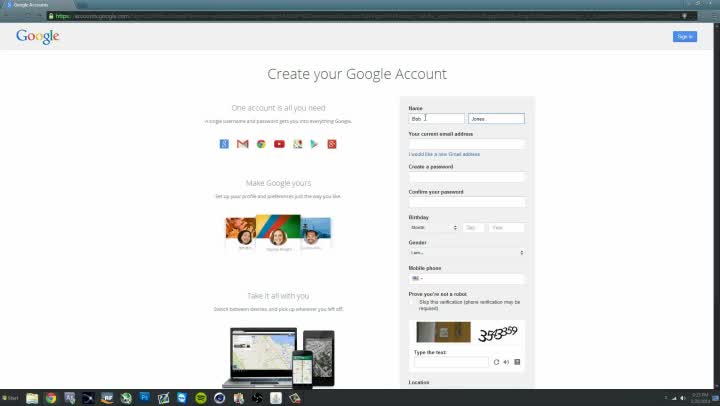Click the laptop and devices illustration

pos(279,357)
